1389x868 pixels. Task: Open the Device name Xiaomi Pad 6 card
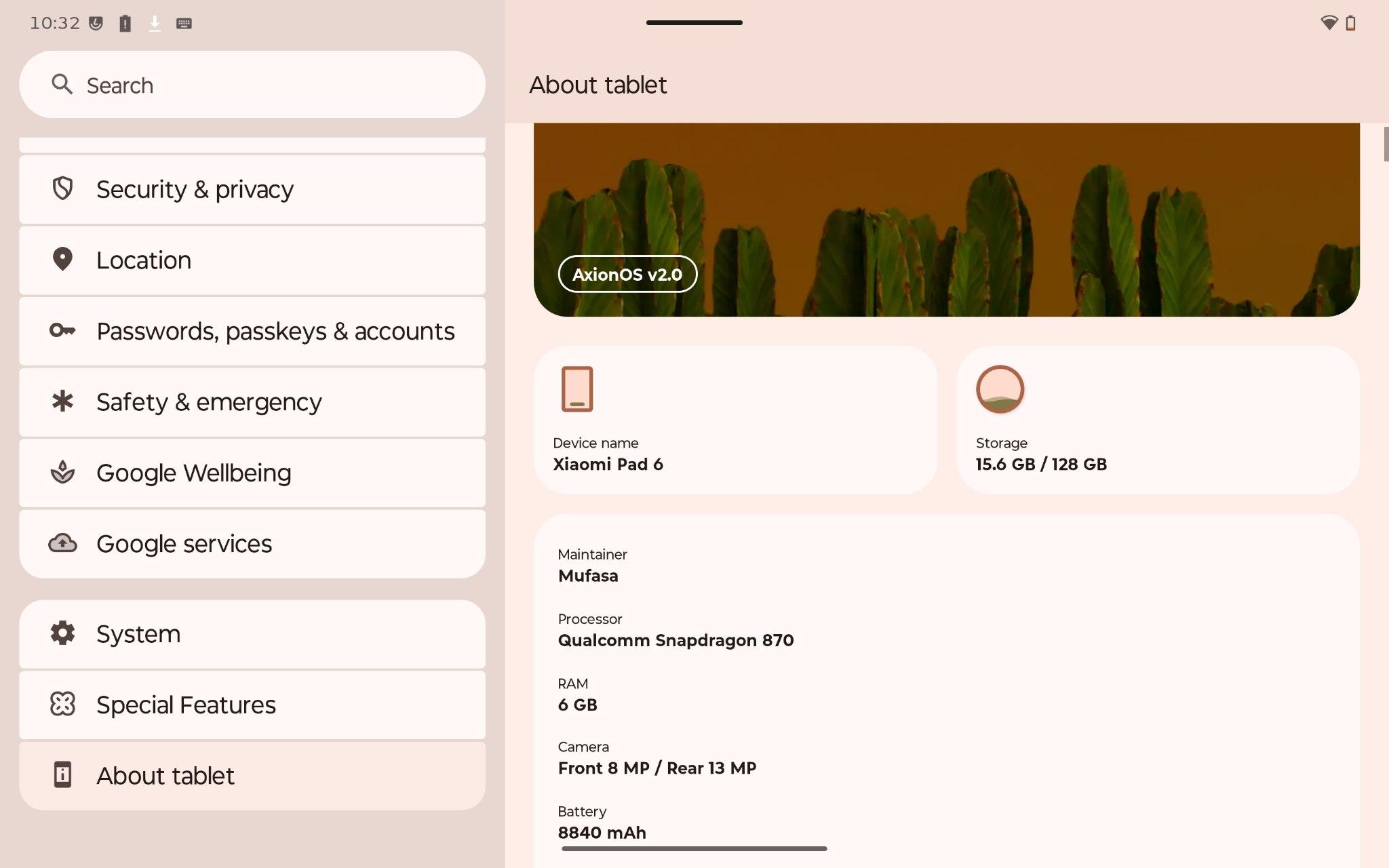736,420
